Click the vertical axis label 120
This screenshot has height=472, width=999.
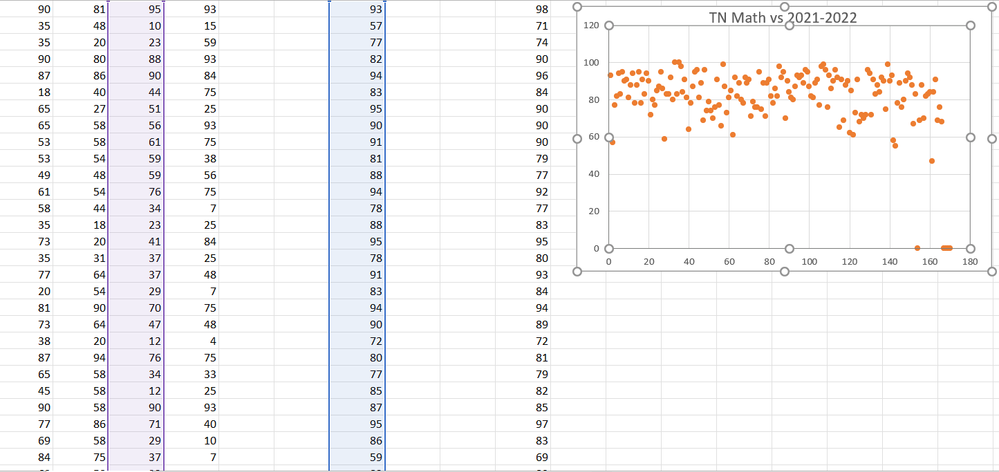pyautogui.click(x=592, y=25)
